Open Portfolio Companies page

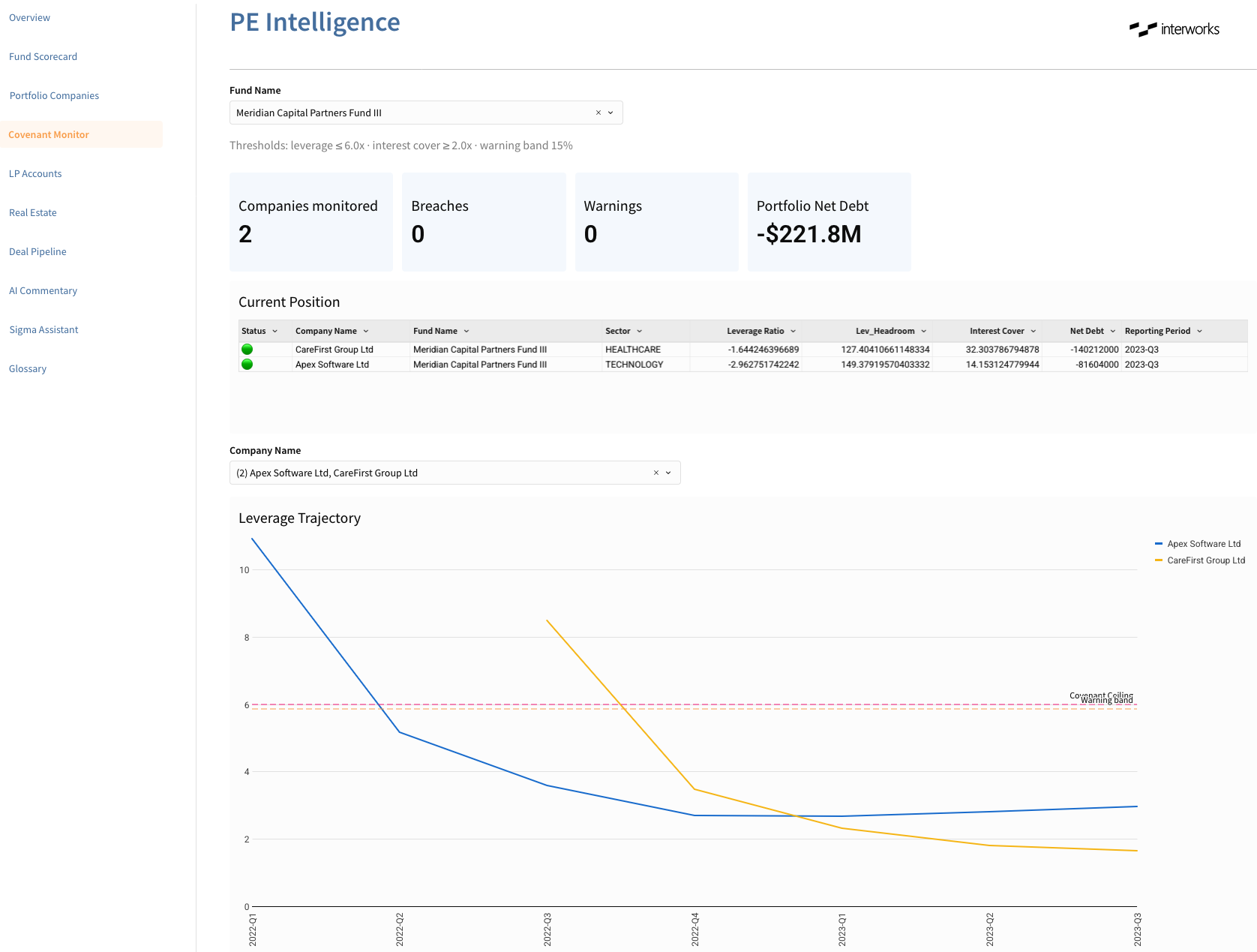[54, 95]
